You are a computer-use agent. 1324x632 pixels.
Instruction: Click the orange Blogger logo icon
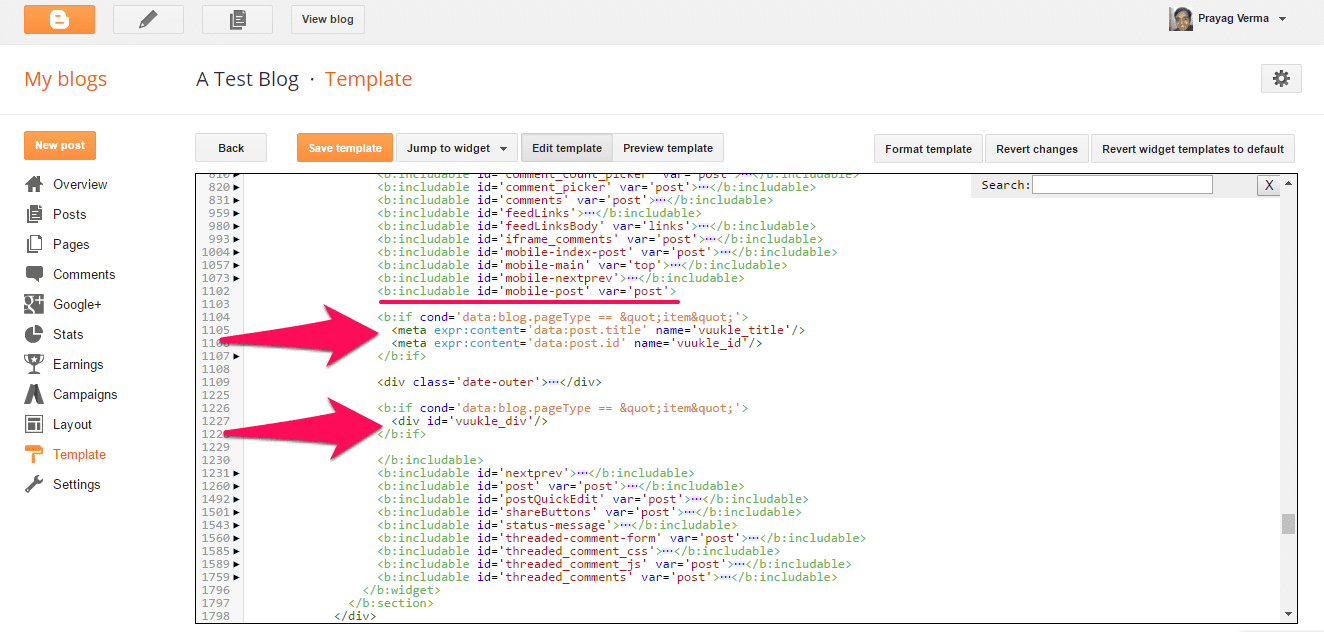59,19
